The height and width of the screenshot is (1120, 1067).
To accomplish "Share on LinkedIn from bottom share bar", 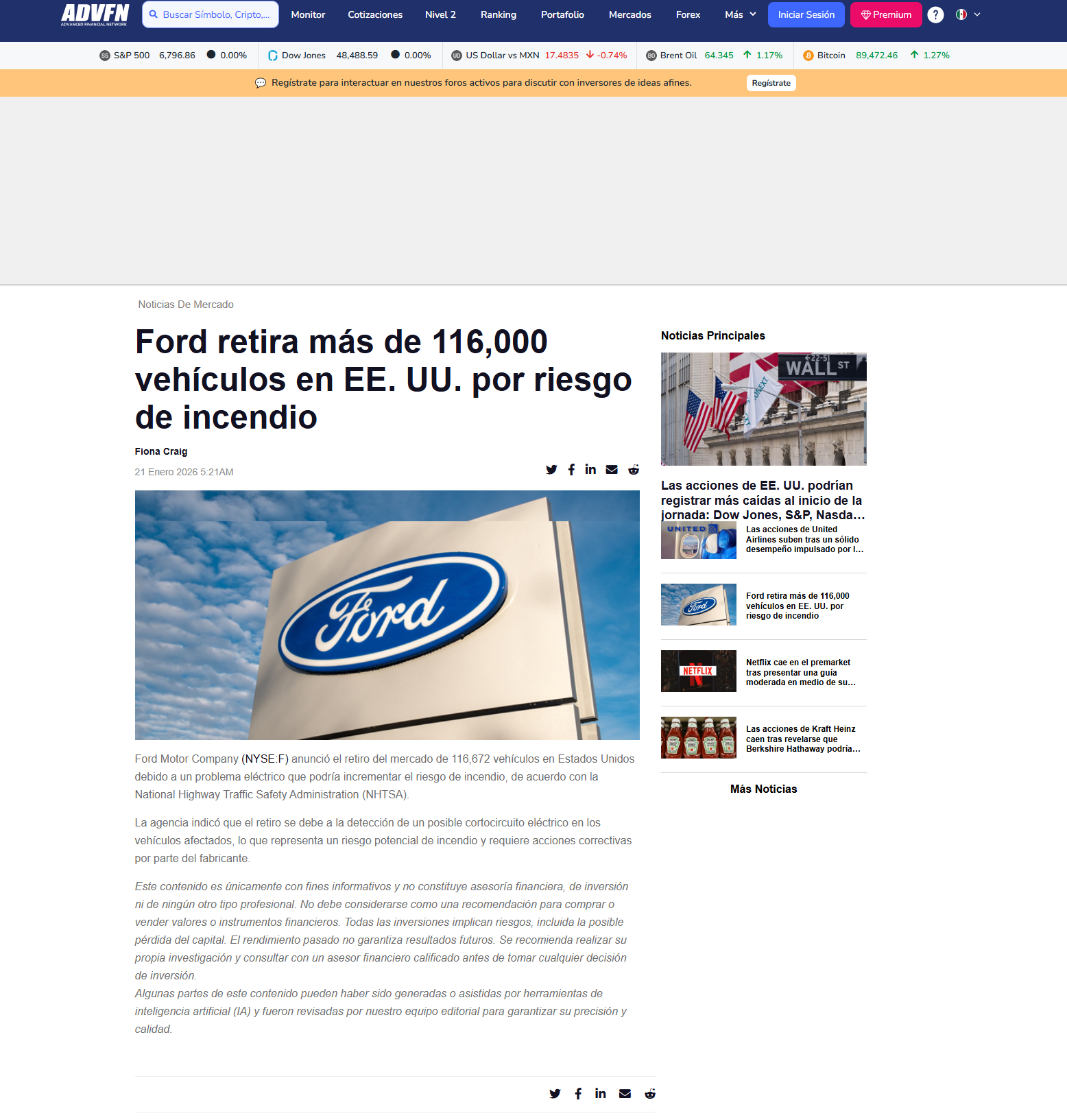I will click(x=601, y=1093).
